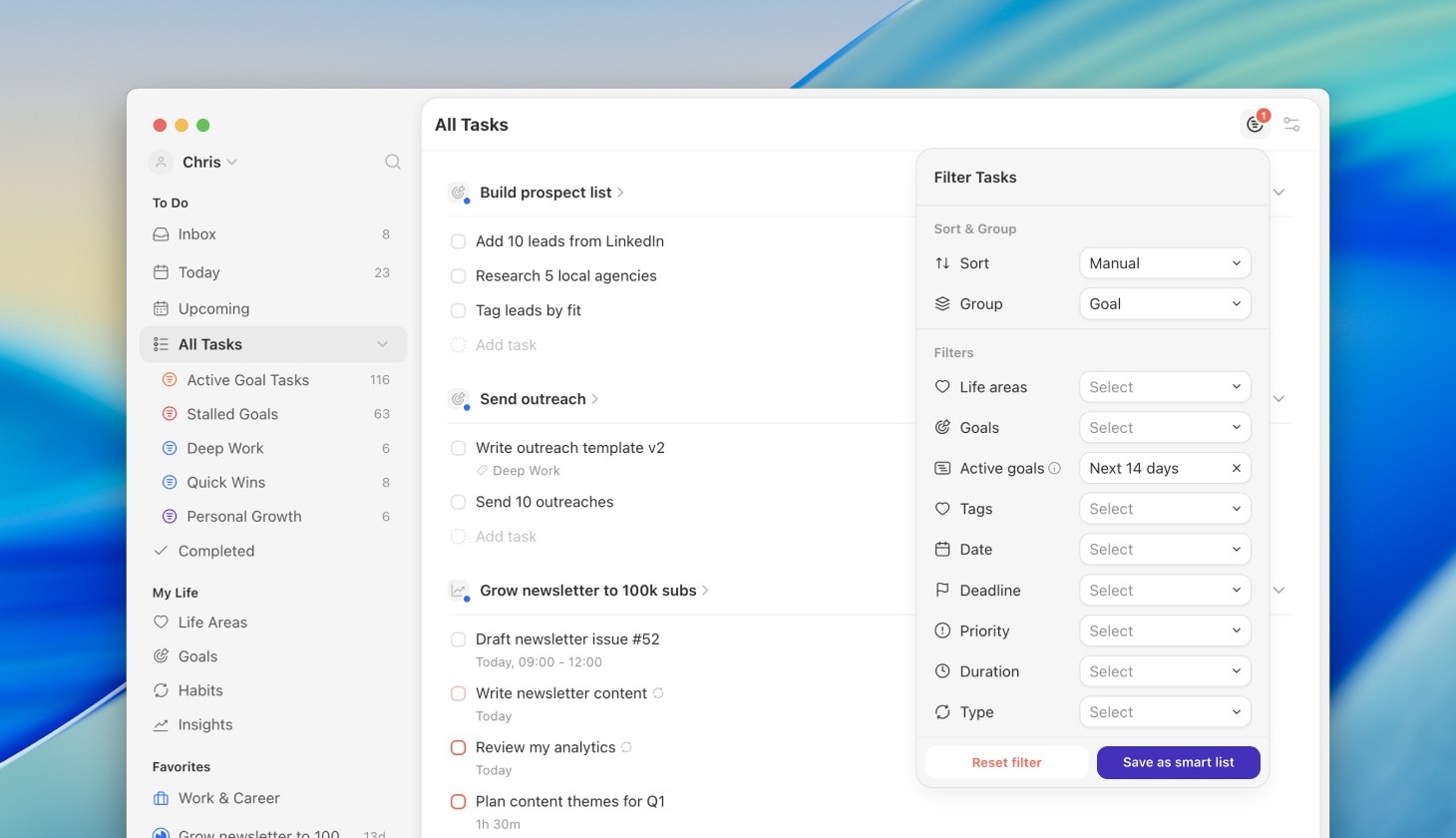
Task: Open the Inbox list in sidebar
Action: [x=273, y=234]
